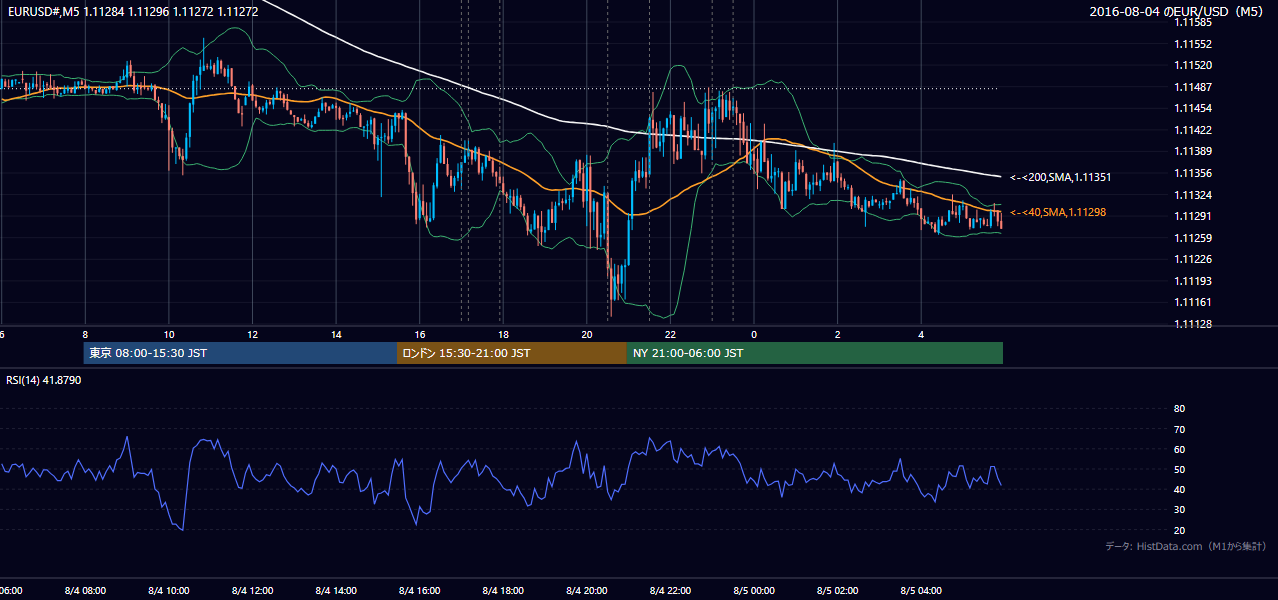Click the 8/4 12:00 time label
Screen dimensions: 1278x600
[x=252, y=591]
